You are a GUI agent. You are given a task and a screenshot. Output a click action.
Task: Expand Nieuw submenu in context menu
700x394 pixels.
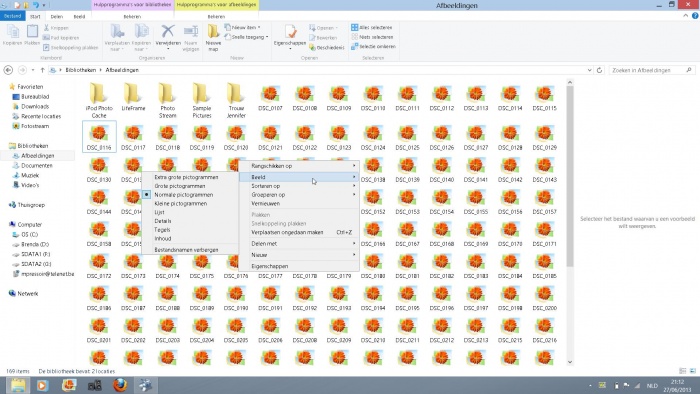(299, 255)
